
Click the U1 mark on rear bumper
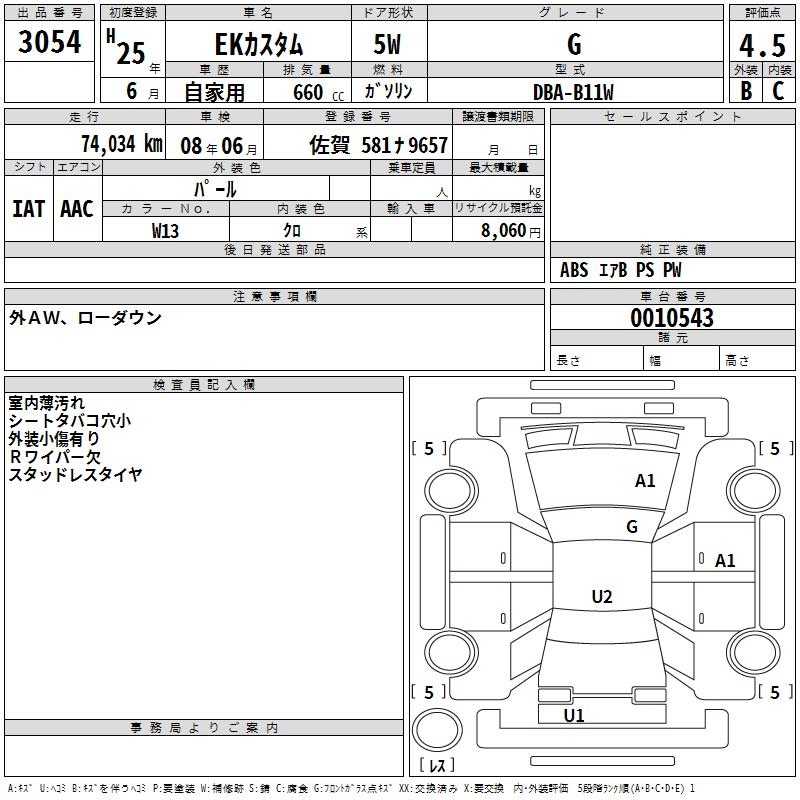(x=574, y=715)
